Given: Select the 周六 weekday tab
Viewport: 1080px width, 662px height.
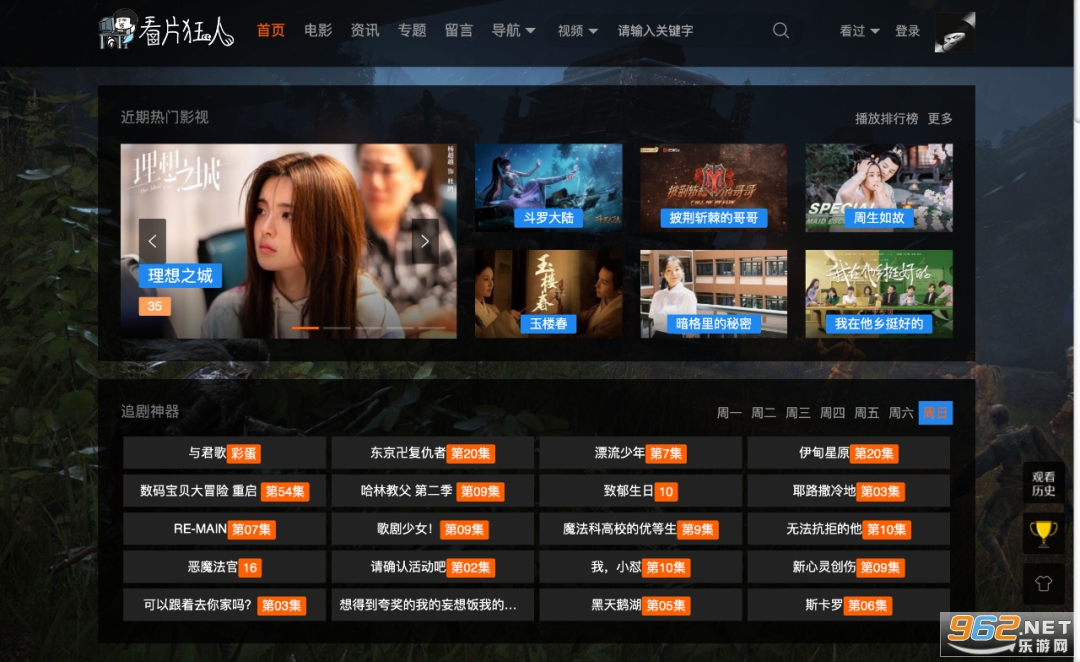Looking at the screenshot, I should pyautogui.click(x=901, y=413).
